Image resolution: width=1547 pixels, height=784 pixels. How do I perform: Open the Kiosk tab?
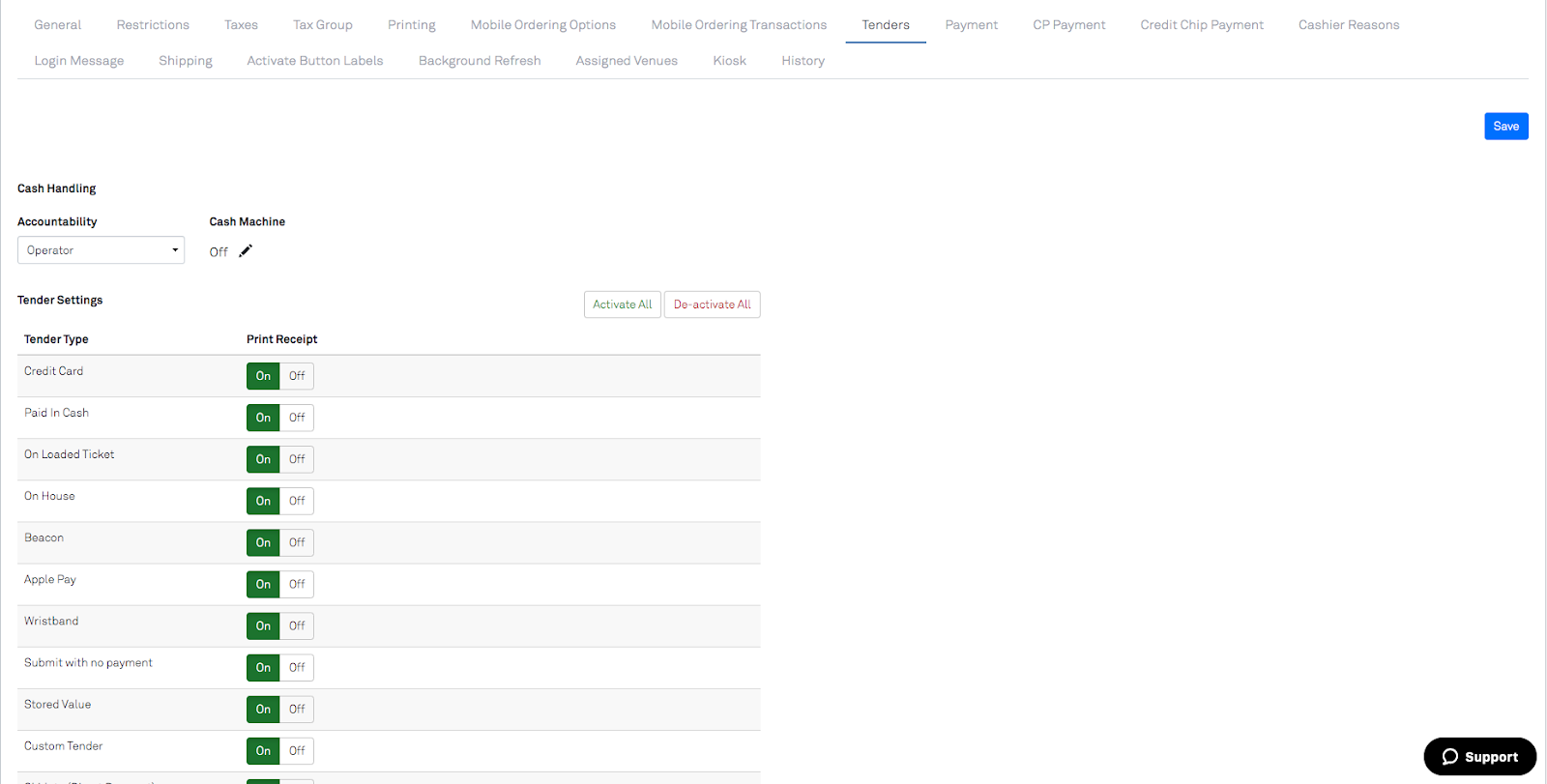[x=729, y=61]
